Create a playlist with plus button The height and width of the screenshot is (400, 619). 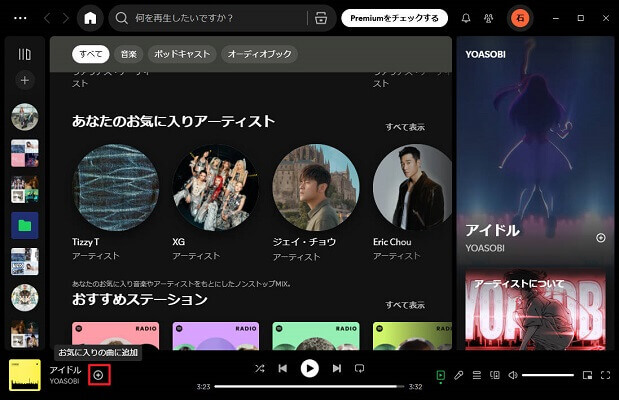coord(24,80)
